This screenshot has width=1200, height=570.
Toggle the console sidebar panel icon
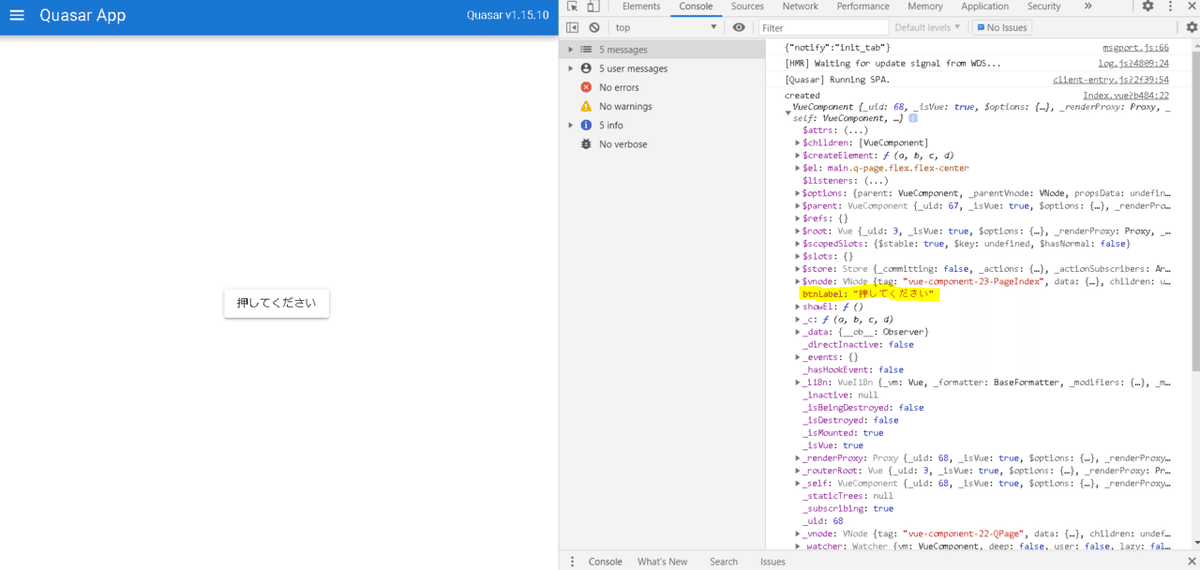coord(573,28)
